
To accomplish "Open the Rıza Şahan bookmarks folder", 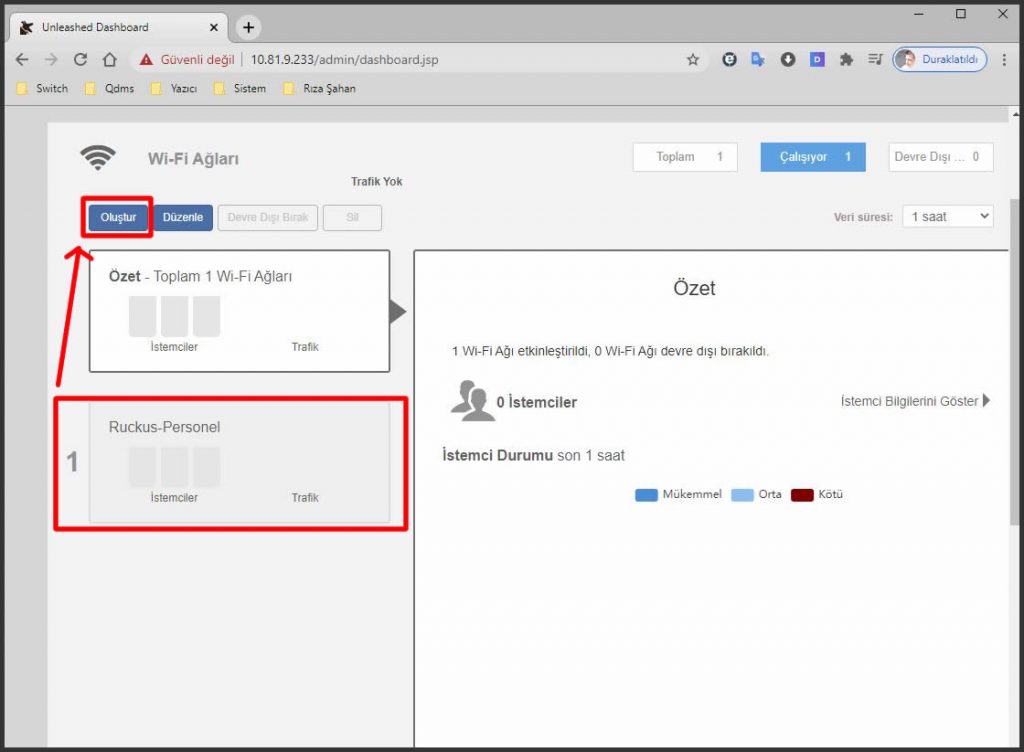I will pos(320,88).
